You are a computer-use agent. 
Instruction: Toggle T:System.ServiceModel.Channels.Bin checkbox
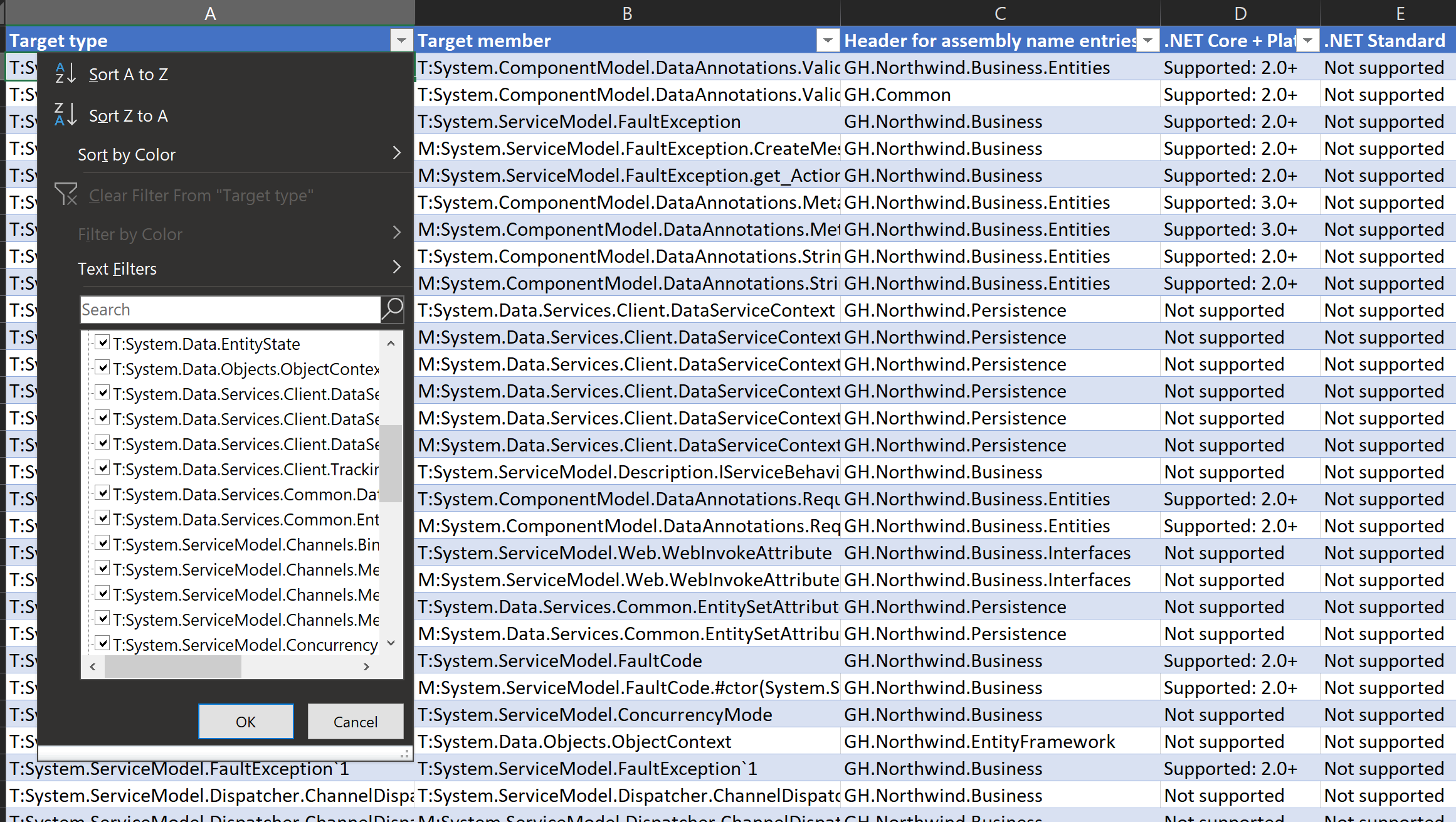(x=102, y=544)
